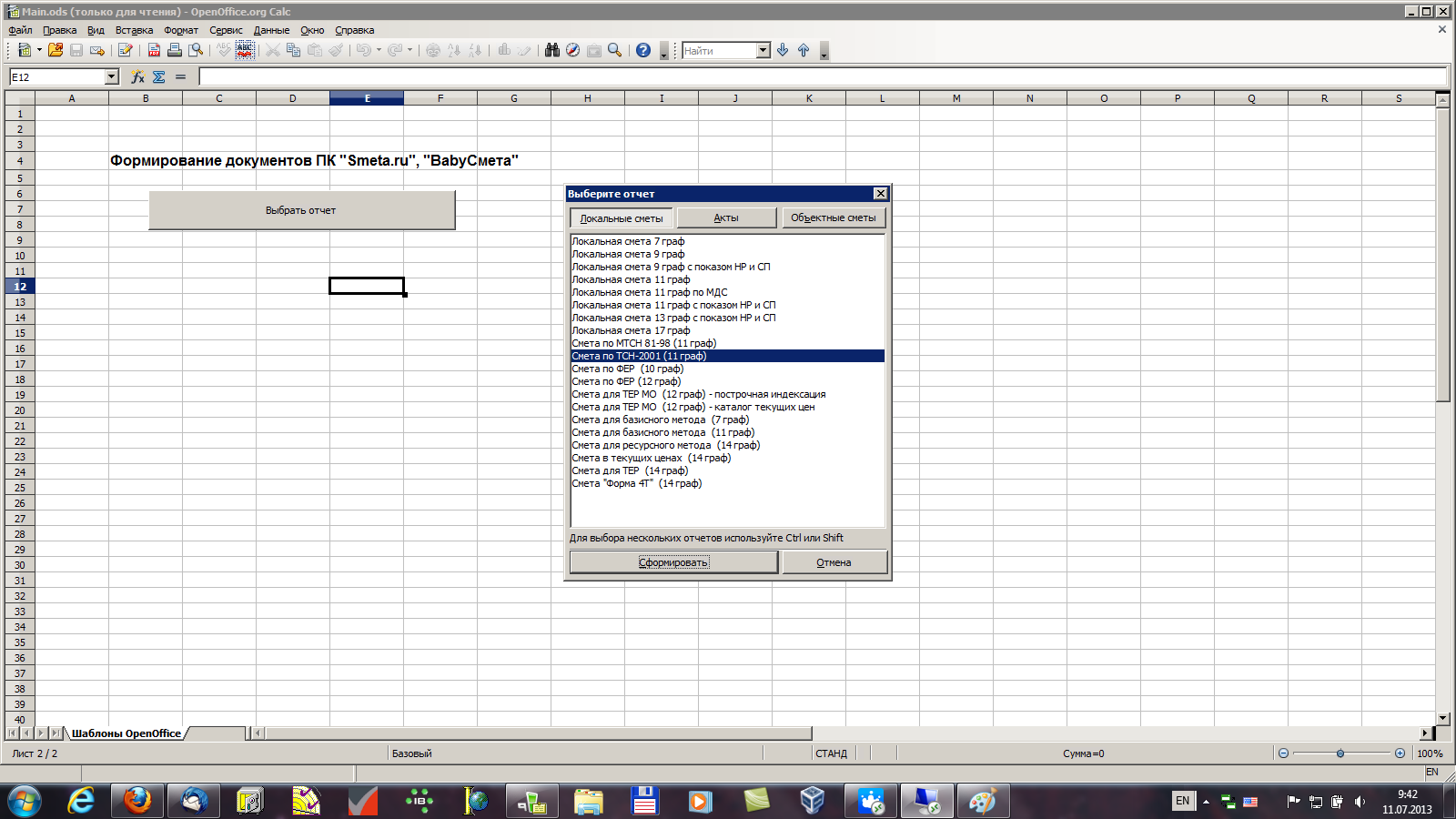Click the Copy icon in toolbar
Viewport: 1456px width, 819px height.
294,50
